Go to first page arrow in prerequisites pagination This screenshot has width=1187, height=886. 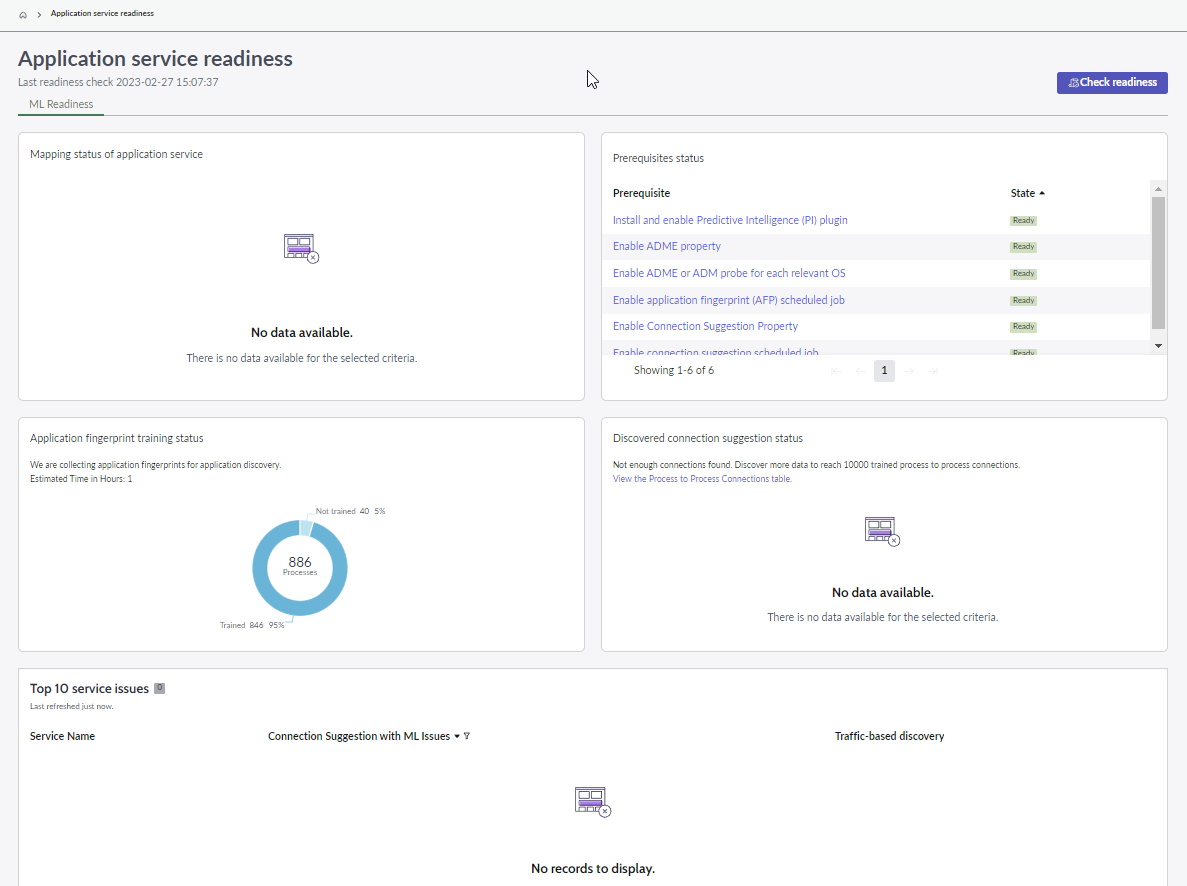click(x=836, y=371)
